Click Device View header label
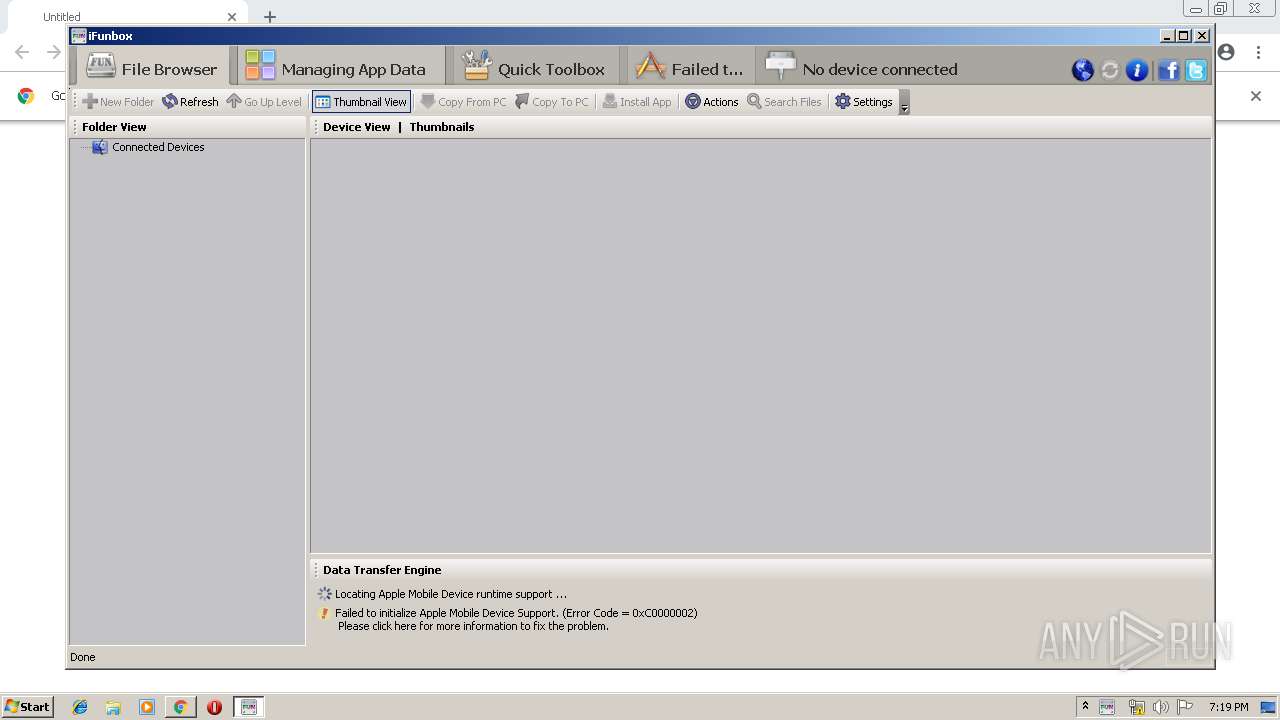Screen dimensions: 1280x720 [357, 127]
